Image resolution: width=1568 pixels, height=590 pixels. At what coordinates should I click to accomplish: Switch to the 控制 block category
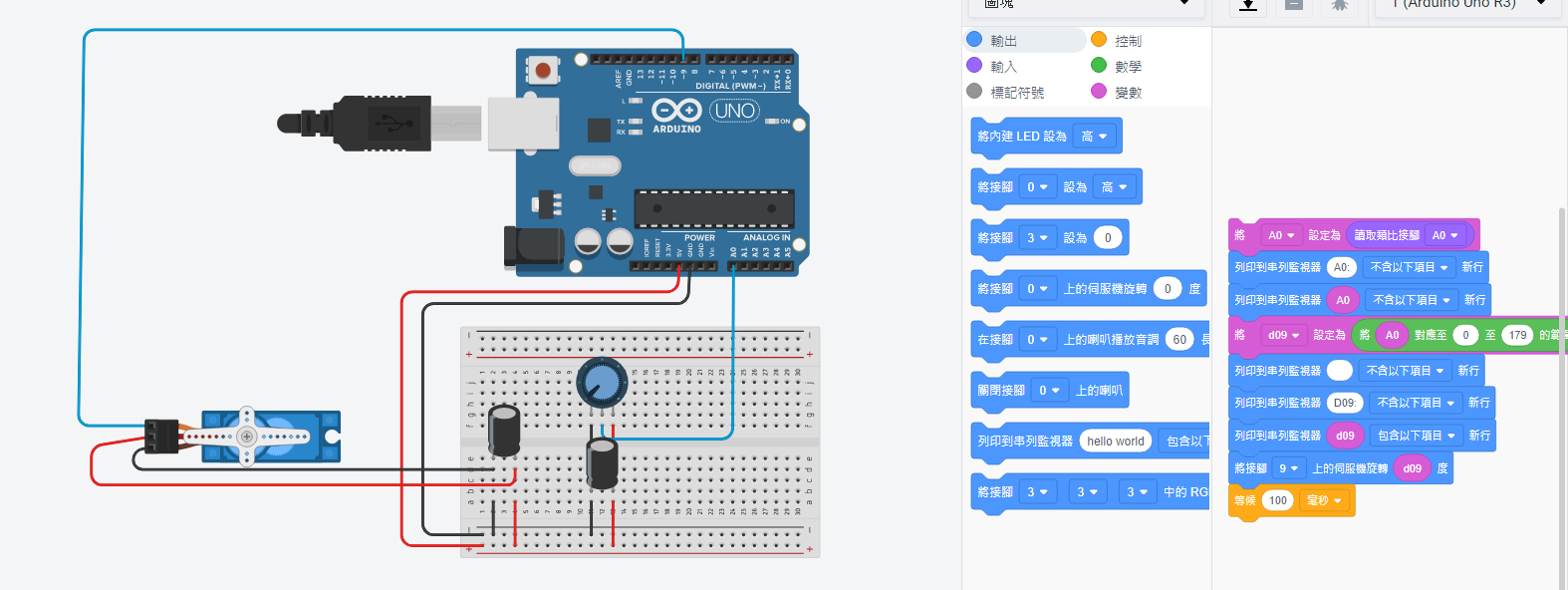point(1128,41)
